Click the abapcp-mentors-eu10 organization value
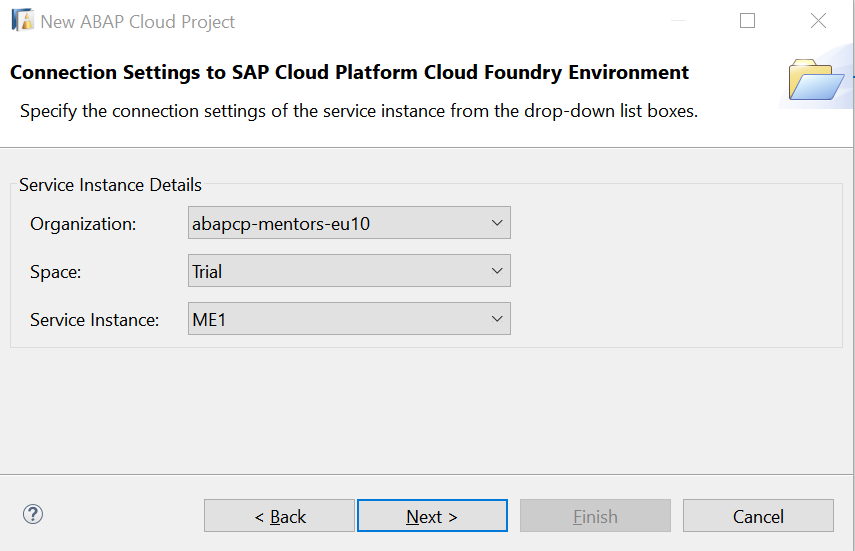The width and height of the screenshot is (855, 551). [281, 224]
